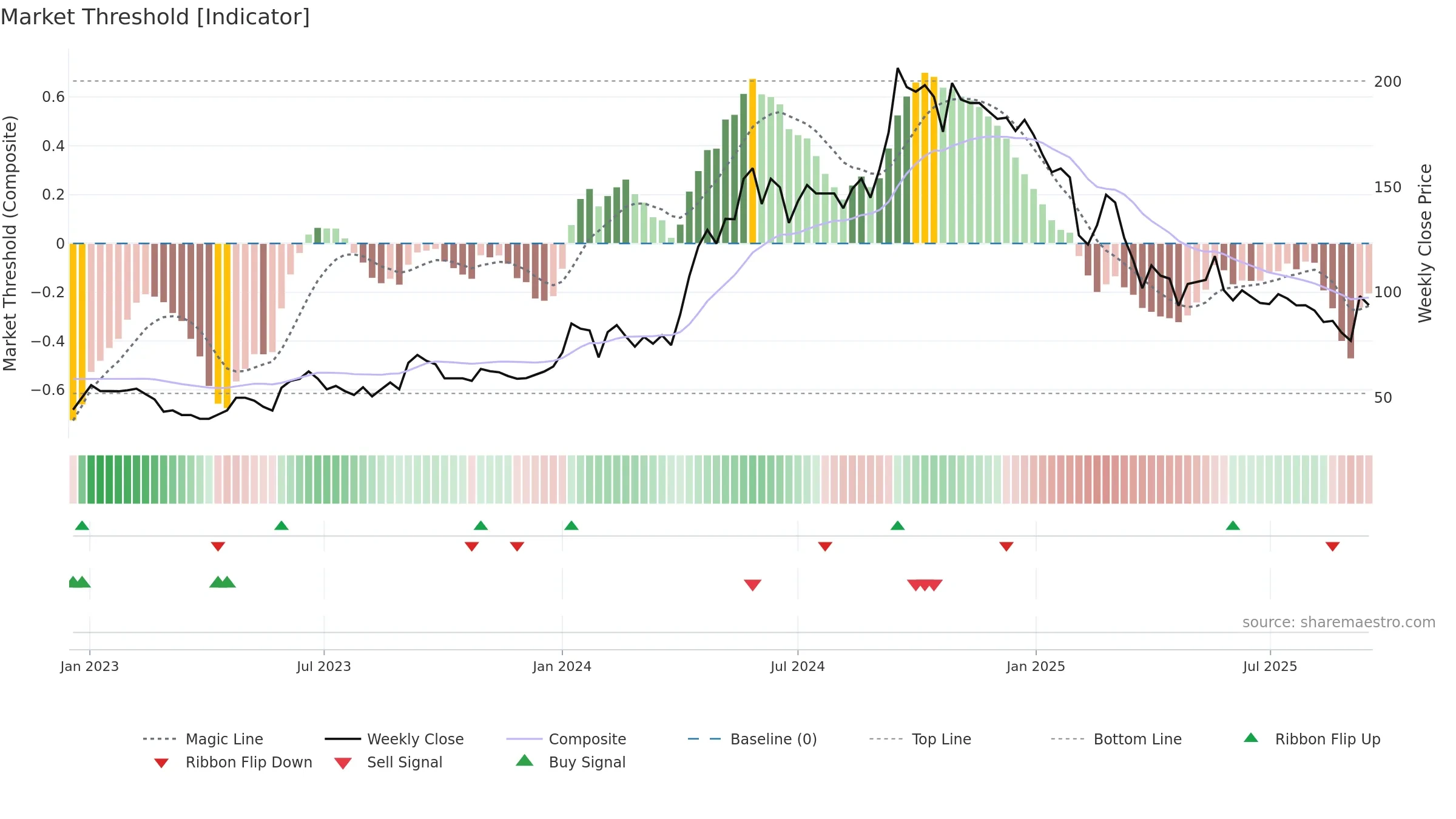Click the 'Jan 2024' x-axis label
Viewport: 1456px width, 819px height.
coord(562,667)
